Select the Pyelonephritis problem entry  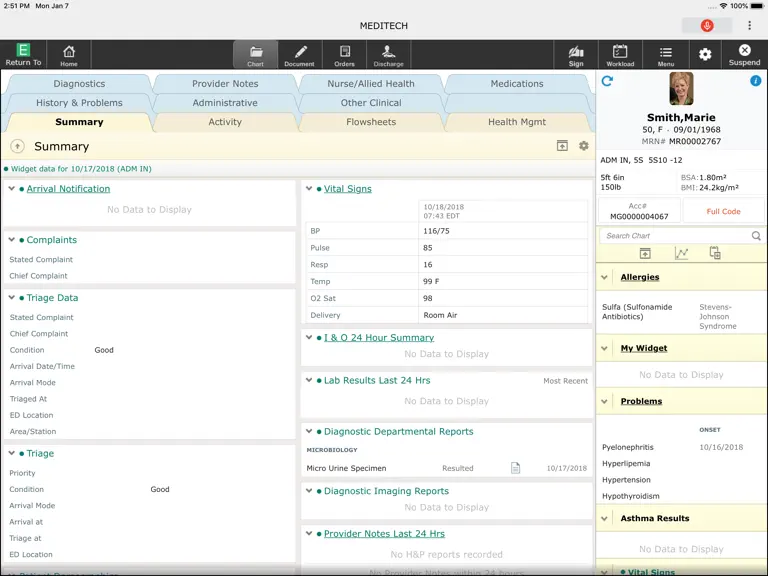pos(627,447)
